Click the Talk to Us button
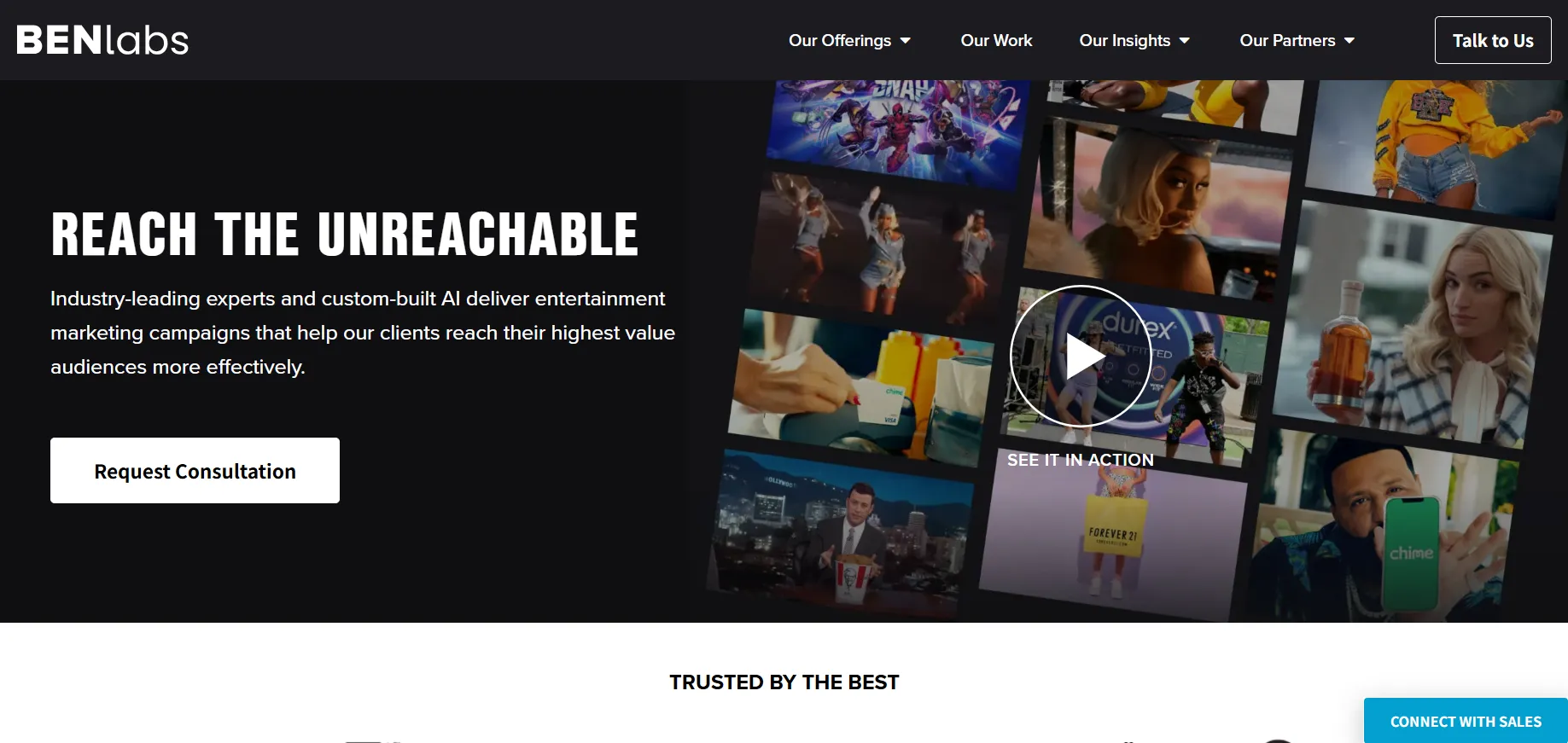 tap(1493, 40)
